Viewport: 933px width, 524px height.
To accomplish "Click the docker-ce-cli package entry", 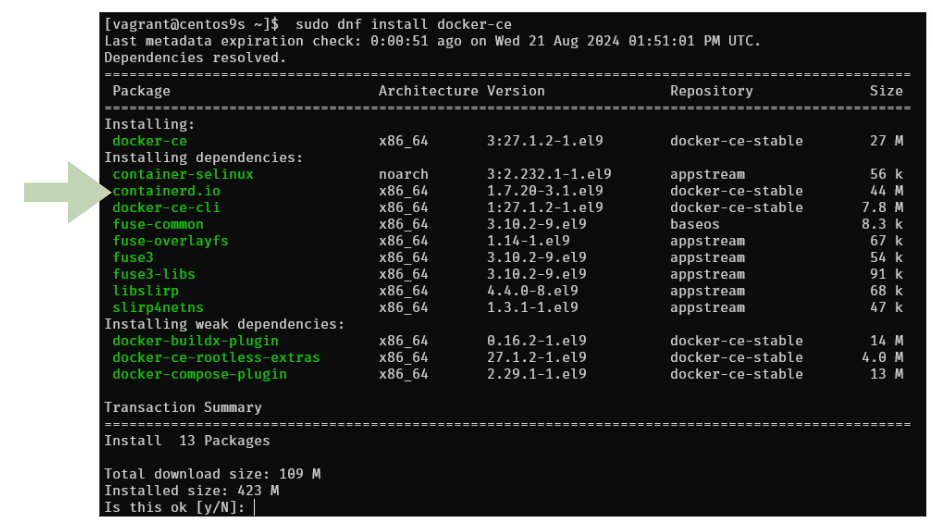I will point(165,208).
